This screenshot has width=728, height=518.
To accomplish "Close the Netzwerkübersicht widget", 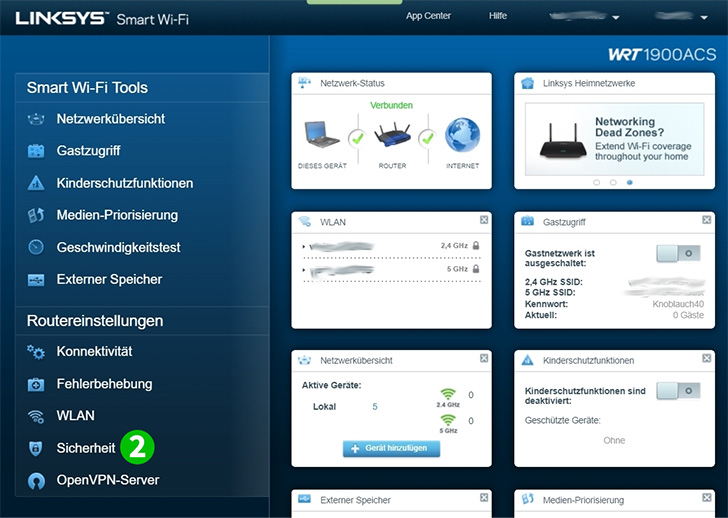I will click(484, 358).
